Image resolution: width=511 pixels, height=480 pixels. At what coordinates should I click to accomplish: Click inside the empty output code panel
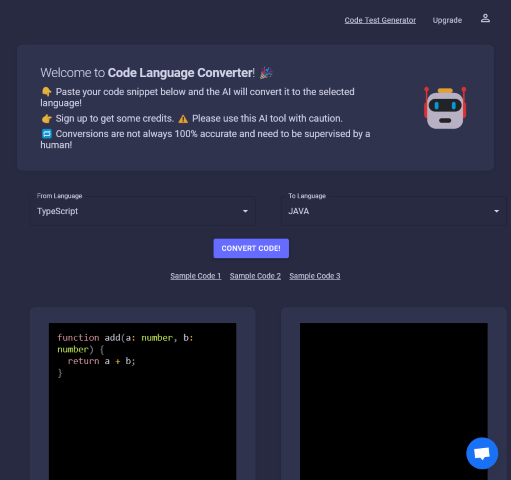(394, 401)
